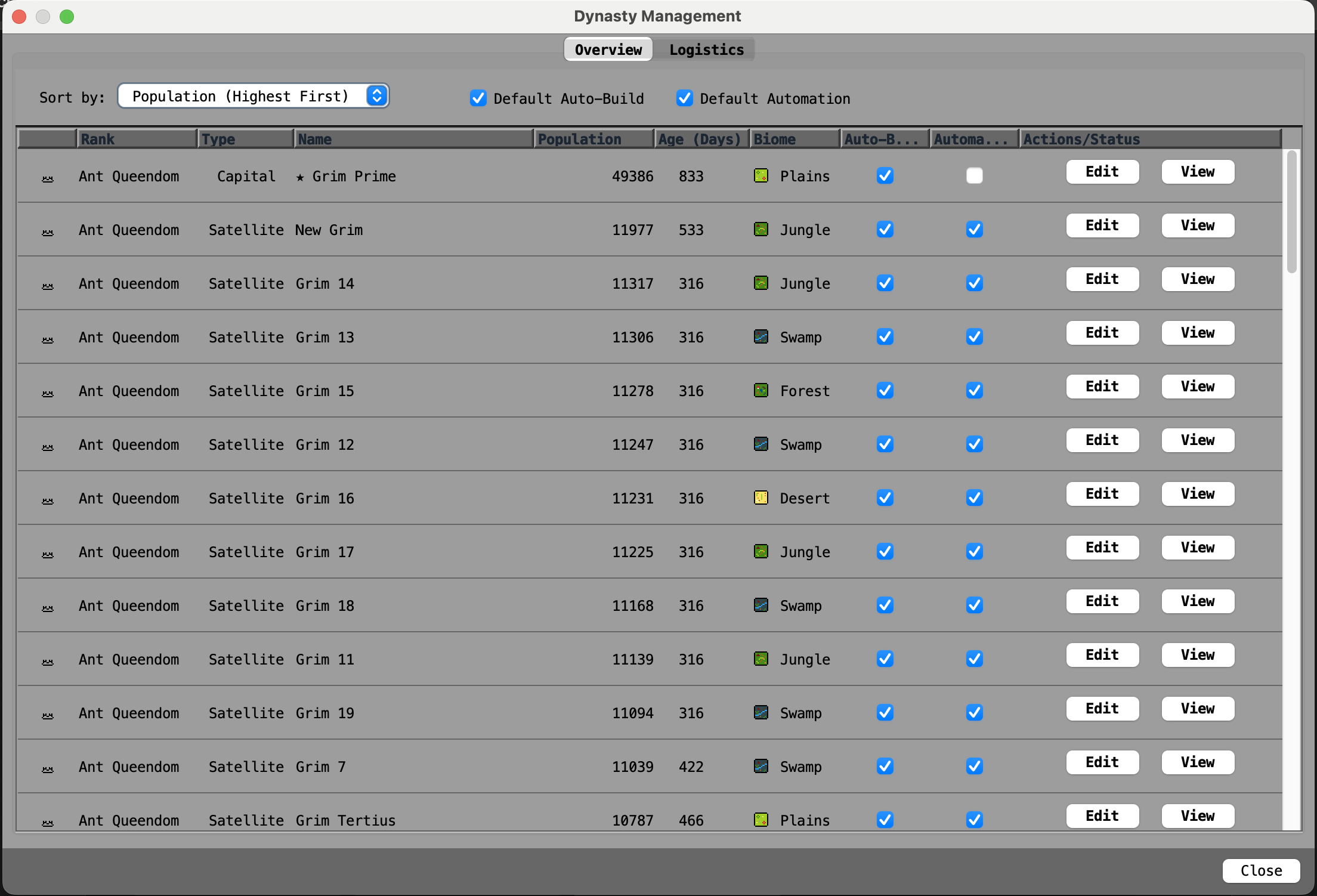Screen dimensions: 1317x896
Task: Uncheck Default Auto-Build checkbox
Action: 478,98
